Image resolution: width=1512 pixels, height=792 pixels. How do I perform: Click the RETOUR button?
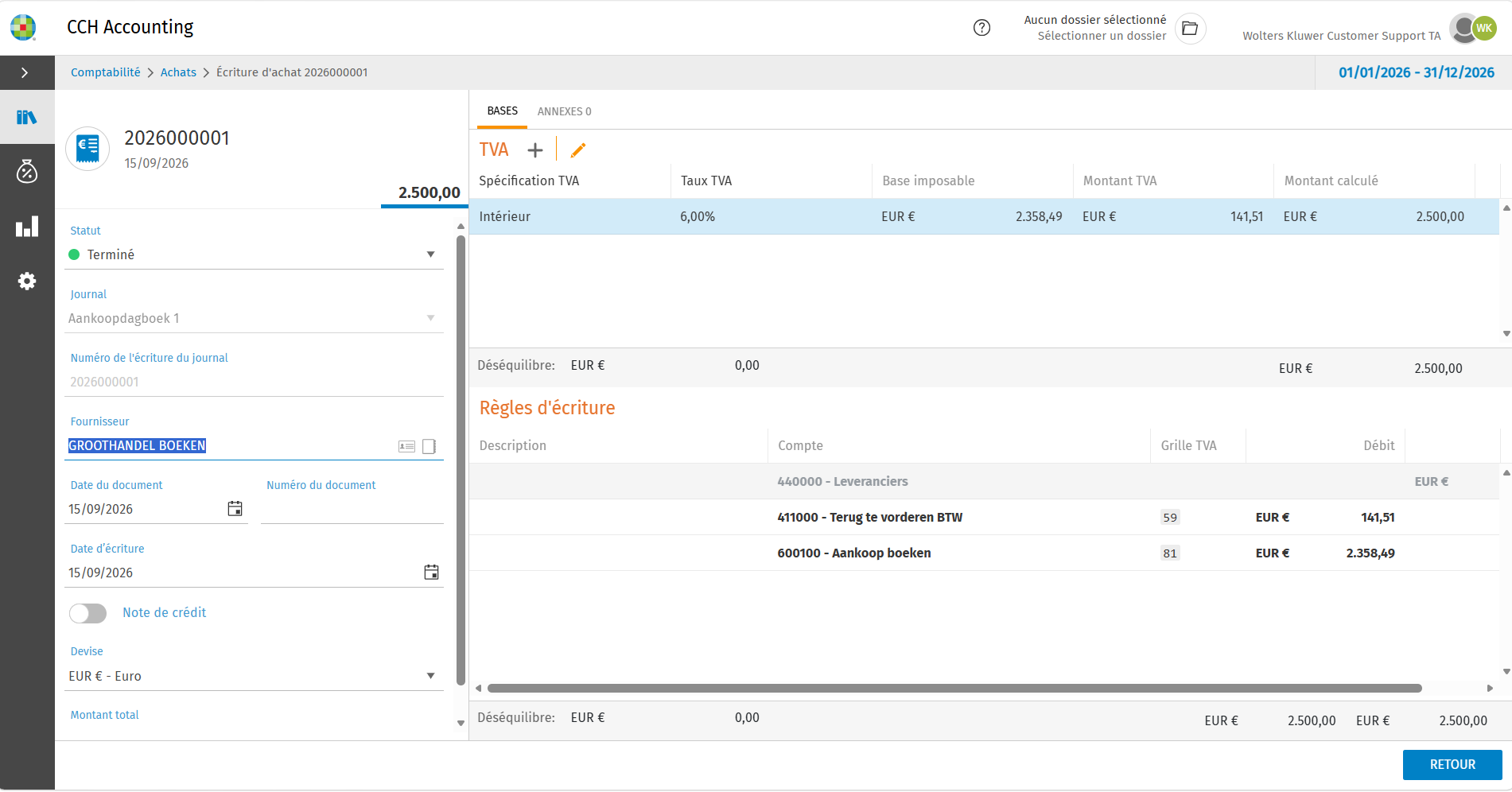(x=1452, y=764)
